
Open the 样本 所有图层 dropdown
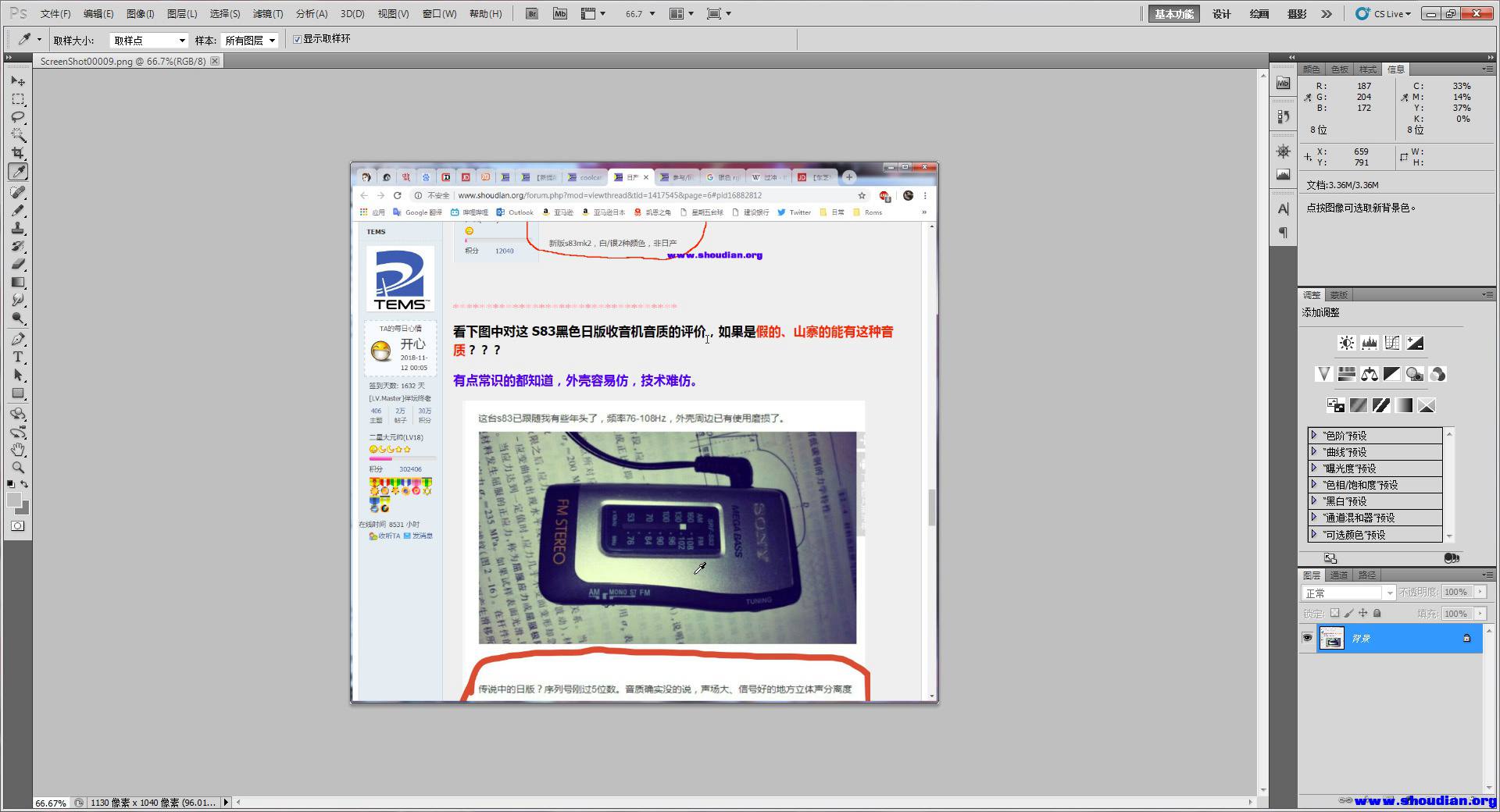(x=250, y=40)
